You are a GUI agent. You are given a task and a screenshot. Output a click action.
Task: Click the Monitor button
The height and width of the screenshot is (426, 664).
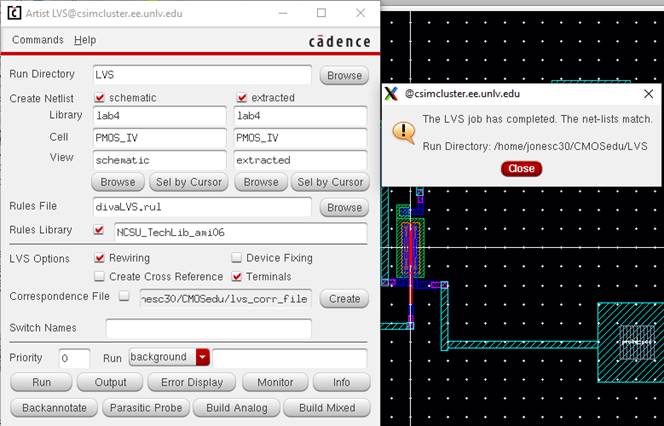click(275, 382)
